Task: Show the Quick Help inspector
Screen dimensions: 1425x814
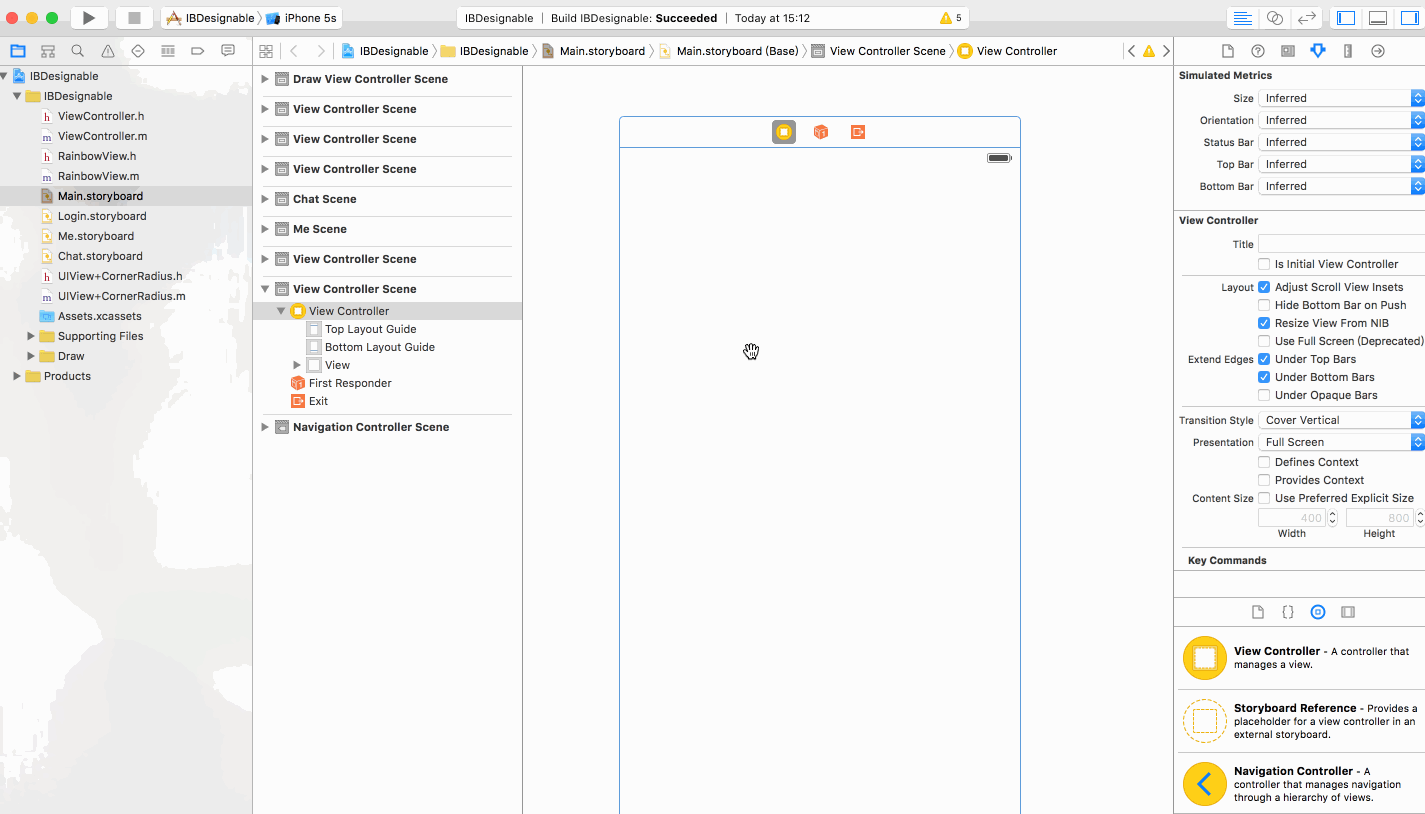Action: point(1257,51)
